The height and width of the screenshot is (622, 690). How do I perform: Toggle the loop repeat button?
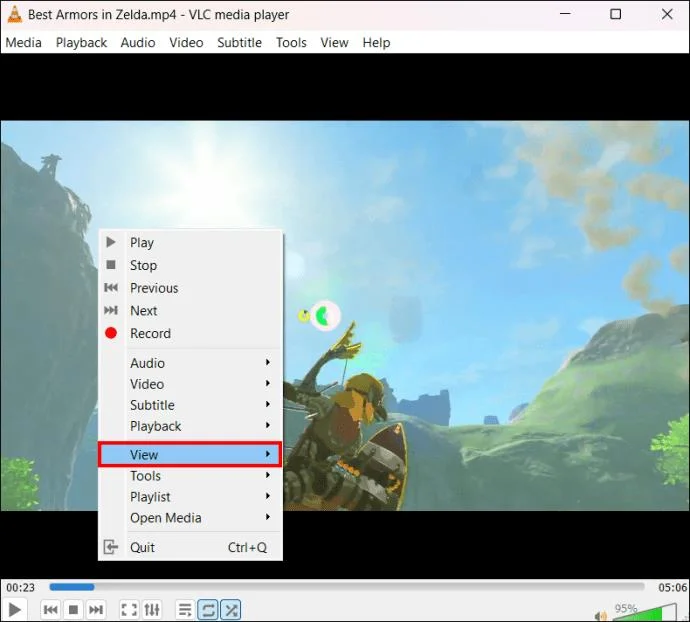click(x=208, y=610)
